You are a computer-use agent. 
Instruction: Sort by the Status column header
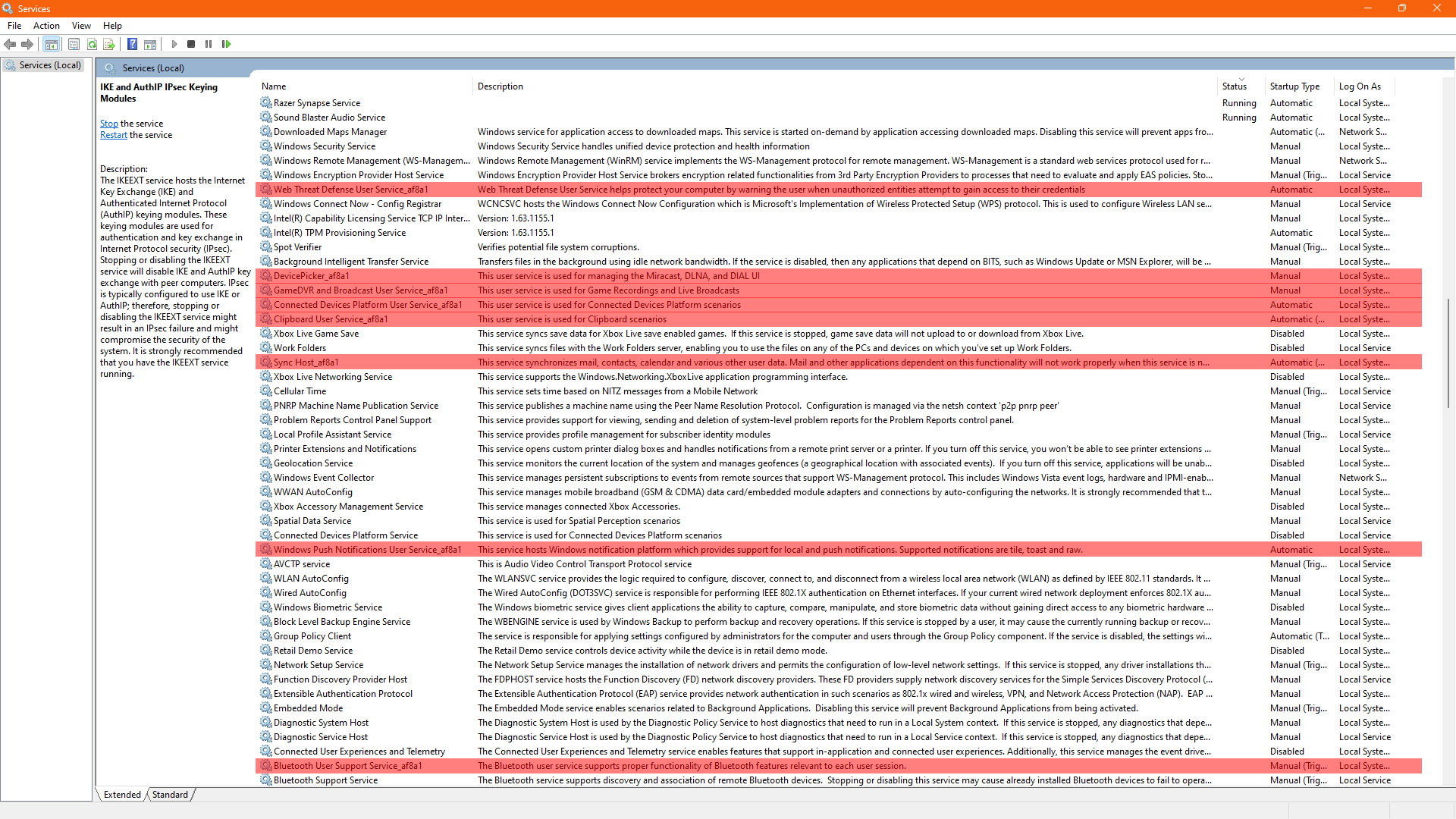click(1241, 86)
